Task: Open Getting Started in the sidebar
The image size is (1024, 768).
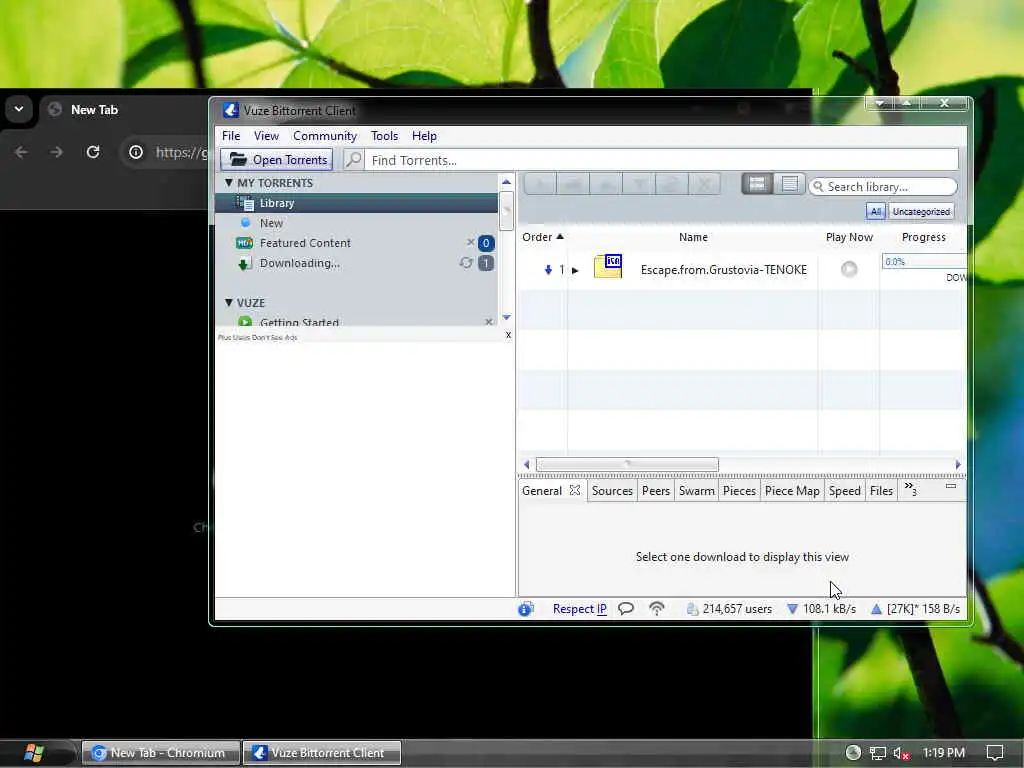Action: click(299, 322)
